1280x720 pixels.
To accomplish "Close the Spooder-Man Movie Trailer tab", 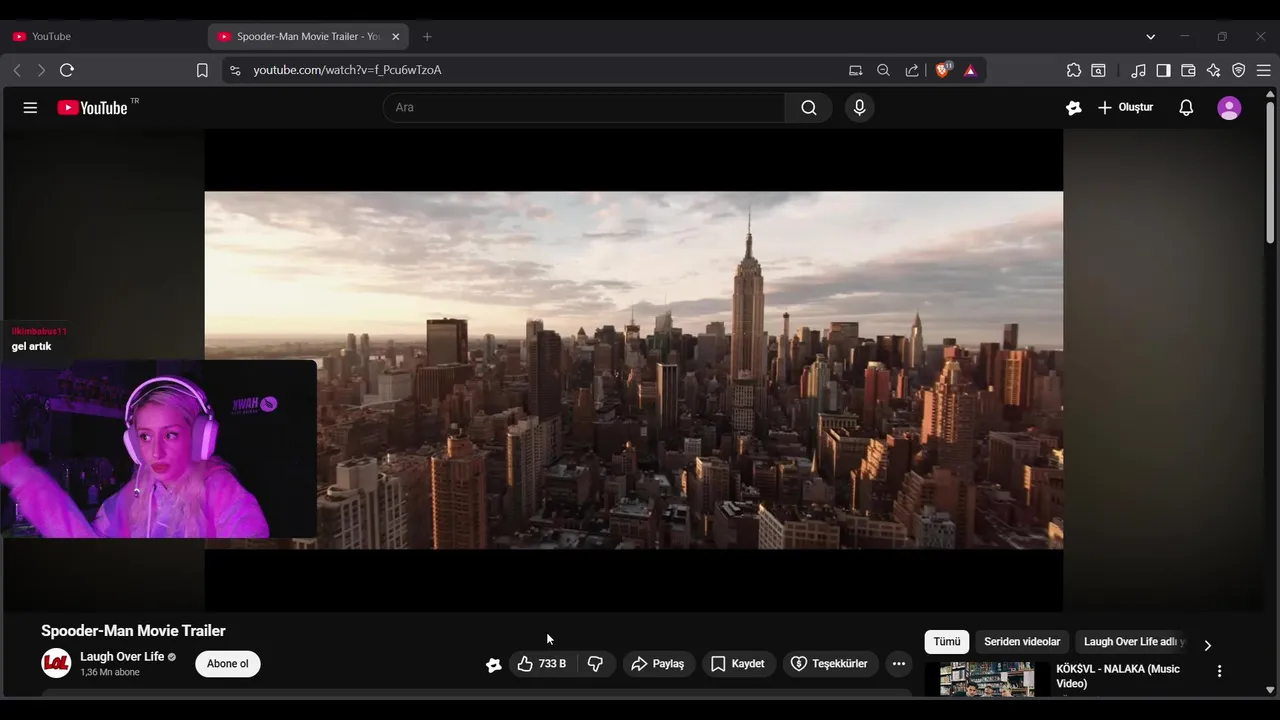I will coord(395,36).
